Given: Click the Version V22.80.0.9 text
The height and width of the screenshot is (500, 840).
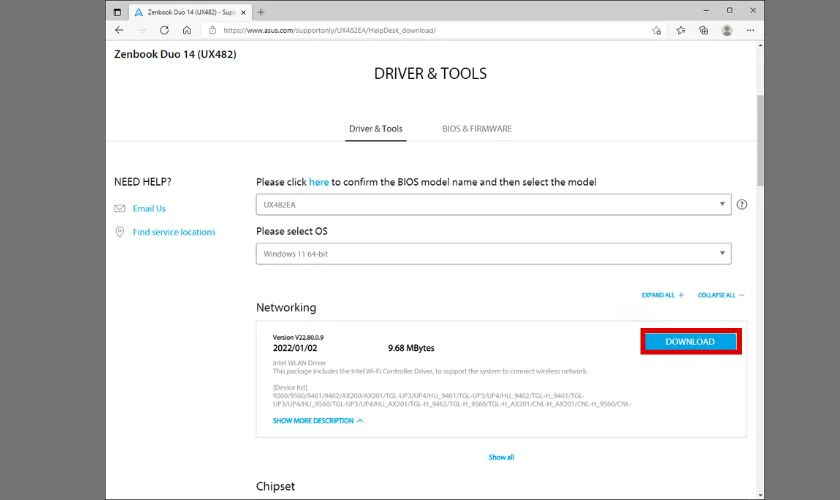Looking at the screenshot, I should coord(298,338).
